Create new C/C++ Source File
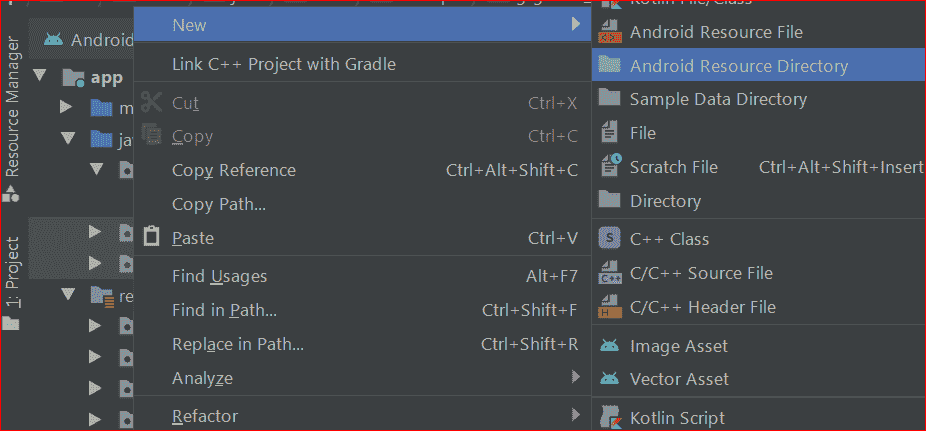 (x=758, y=273)
